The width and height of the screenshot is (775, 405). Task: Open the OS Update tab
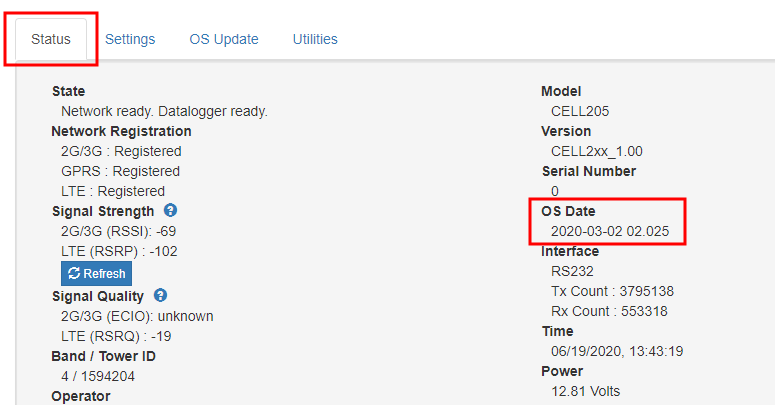click(224, 39)
